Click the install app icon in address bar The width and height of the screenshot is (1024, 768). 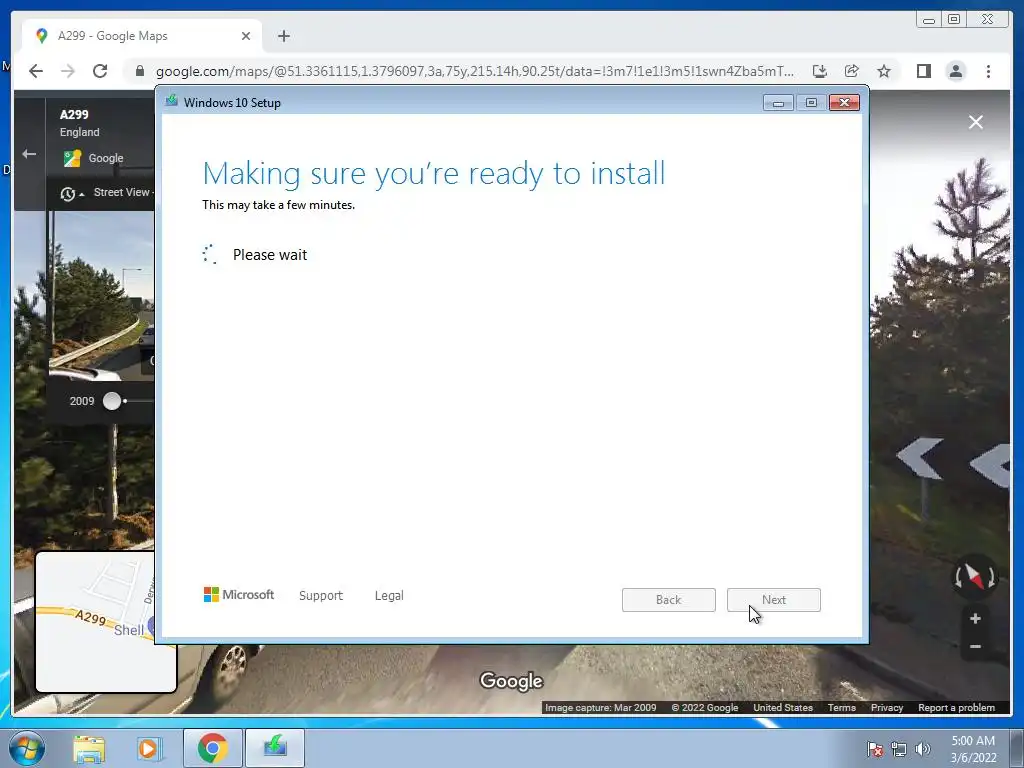pyautogui.click(x=820, y=71)
